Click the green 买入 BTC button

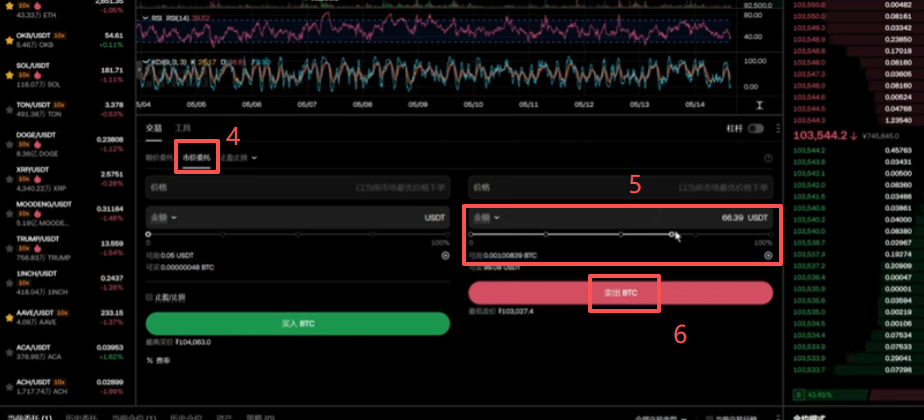tap(298, 324)
